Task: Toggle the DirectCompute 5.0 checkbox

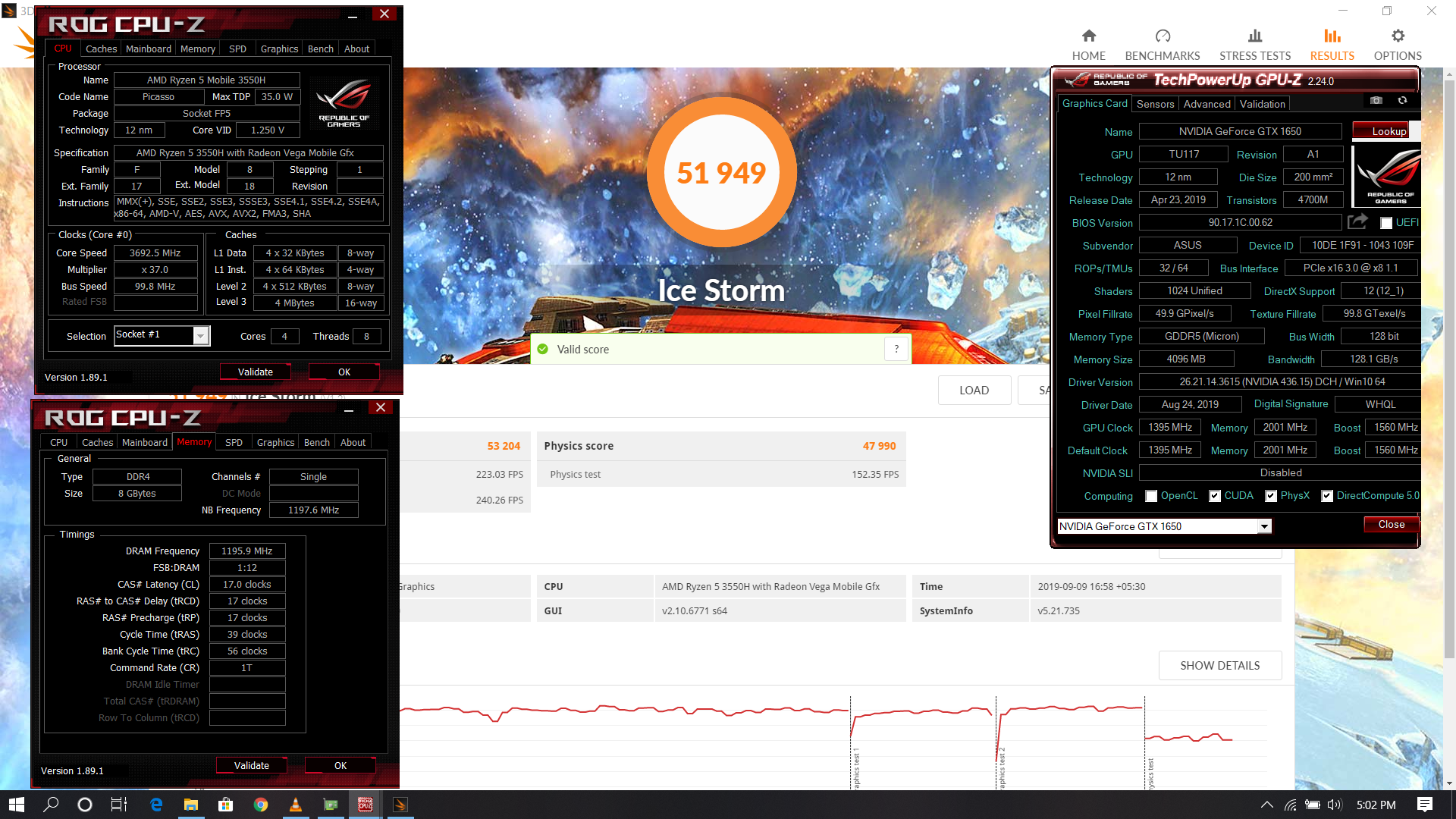Action: pyautogui.click(x=1327, y=496)
